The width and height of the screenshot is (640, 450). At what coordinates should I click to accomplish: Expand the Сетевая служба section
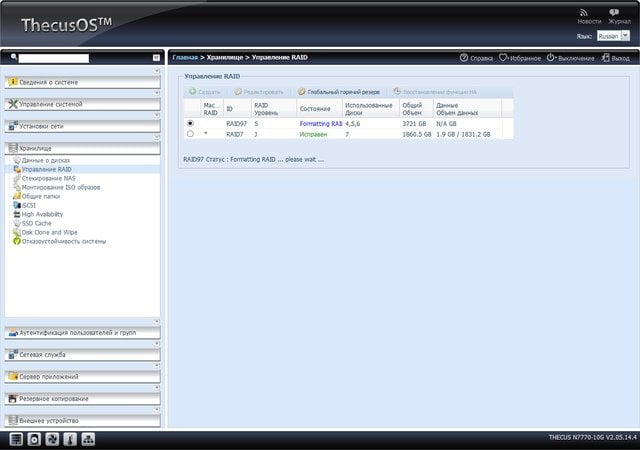[x=82, y=355]
